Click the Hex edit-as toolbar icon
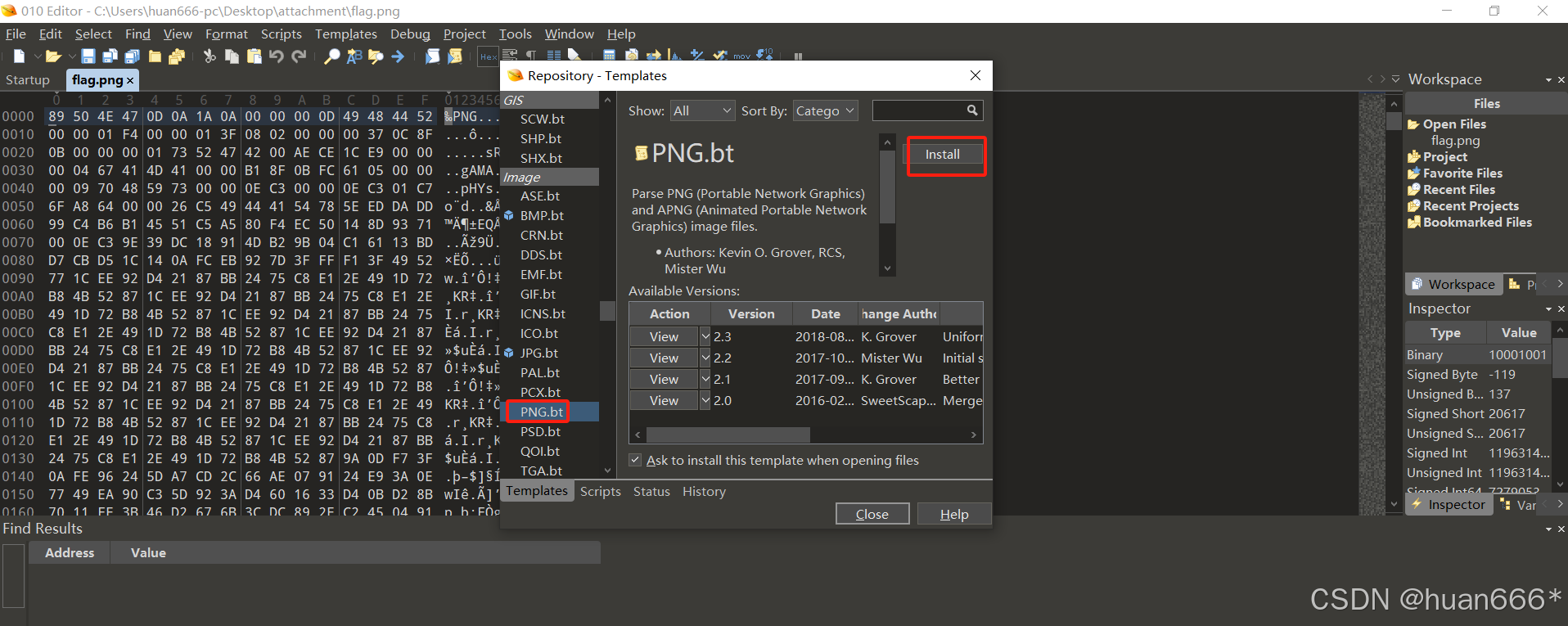The image size is (1568, 626). 489,56
